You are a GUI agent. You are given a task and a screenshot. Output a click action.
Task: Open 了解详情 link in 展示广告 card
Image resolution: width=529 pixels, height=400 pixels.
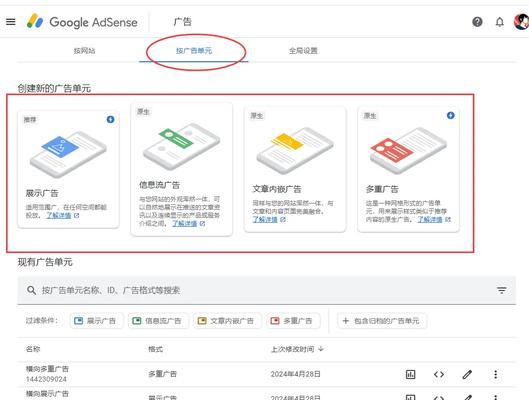(x=58, y=215)
